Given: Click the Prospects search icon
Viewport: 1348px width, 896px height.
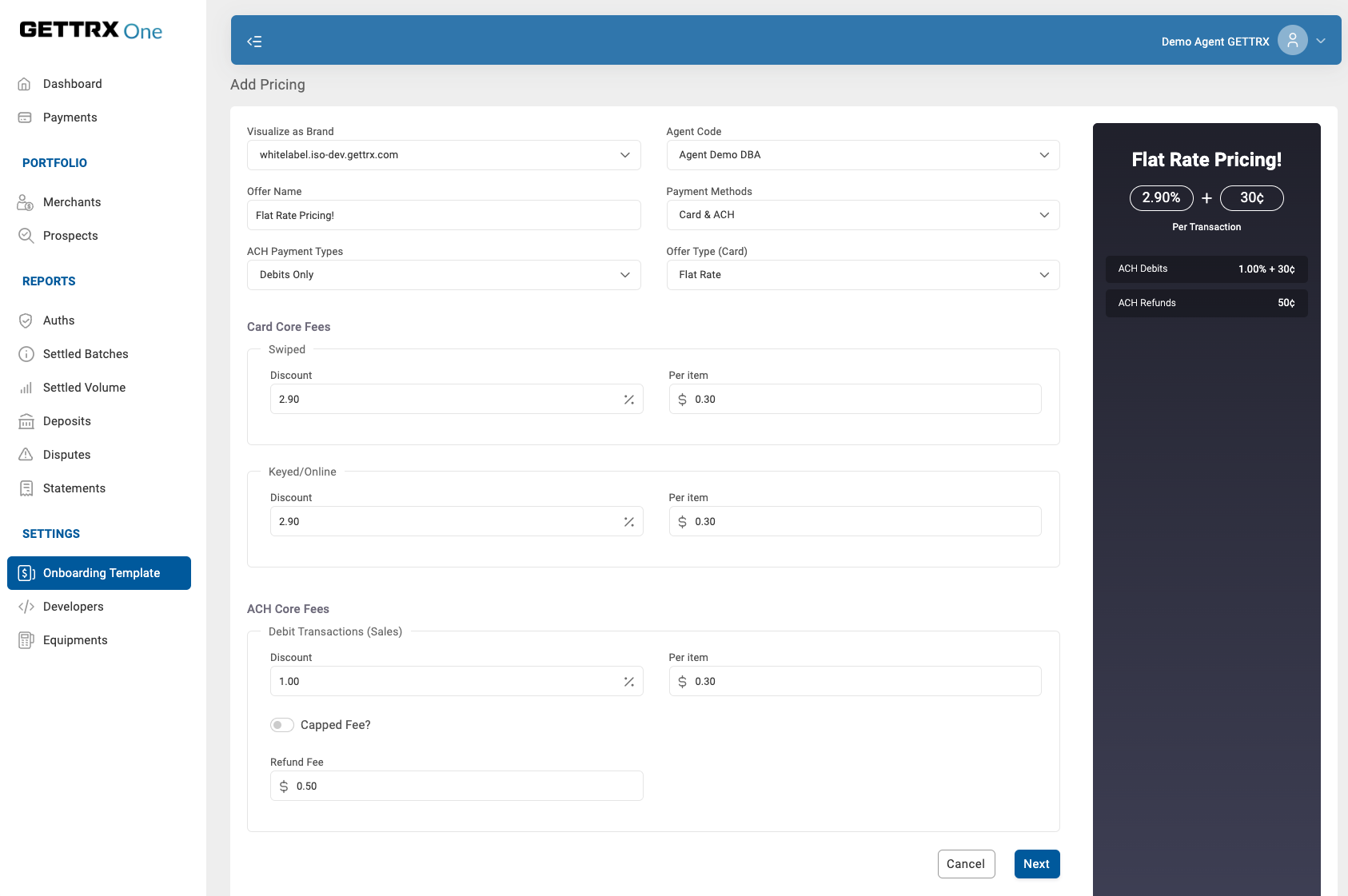Looking at the screenshot, I should 26,236.
